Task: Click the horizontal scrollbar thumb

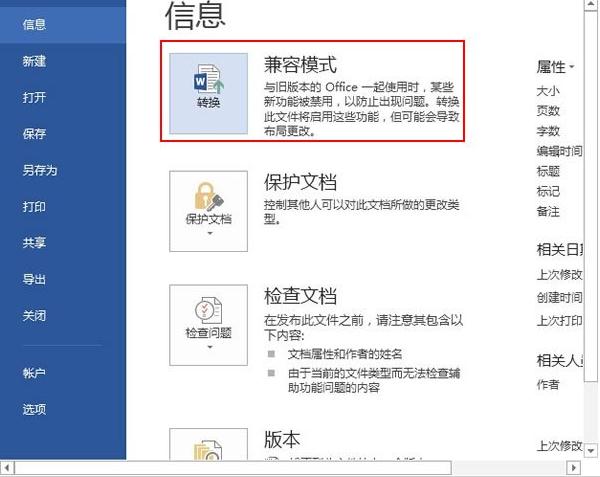Action: [x=233, y=467]
